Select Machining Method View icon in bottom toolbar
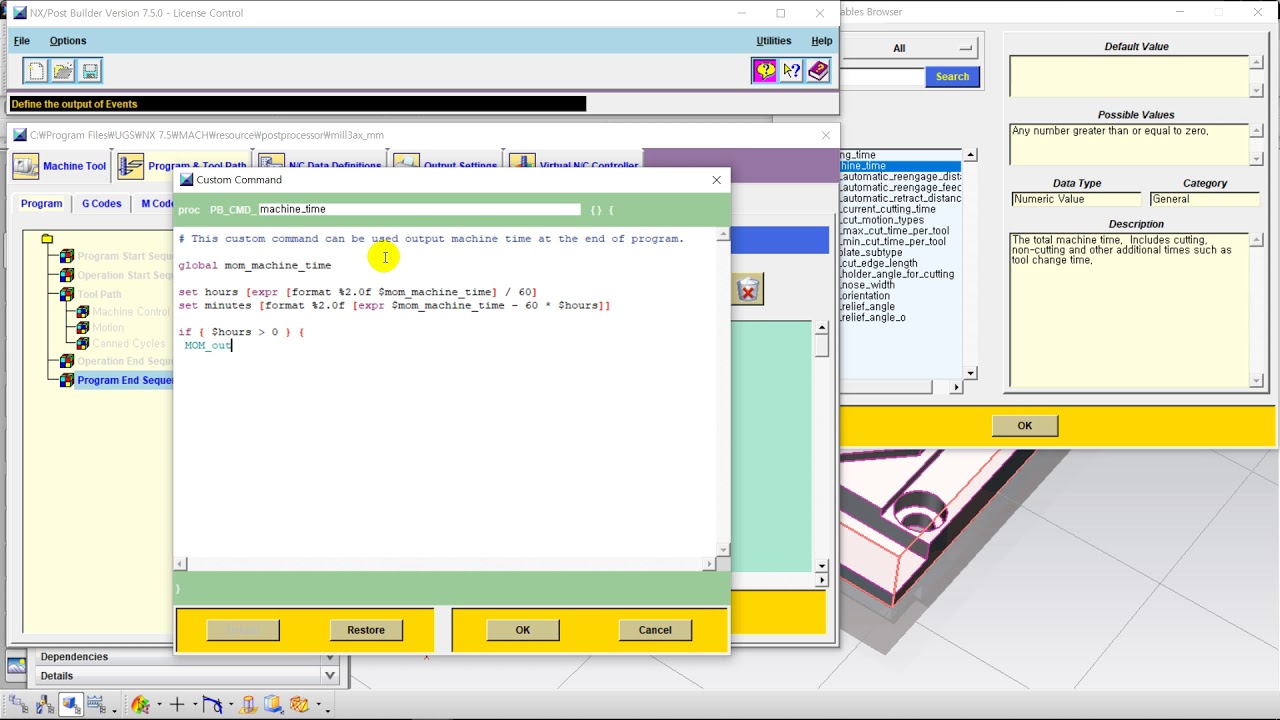This screenshot has width=1280, height=720. pos(97,705)
